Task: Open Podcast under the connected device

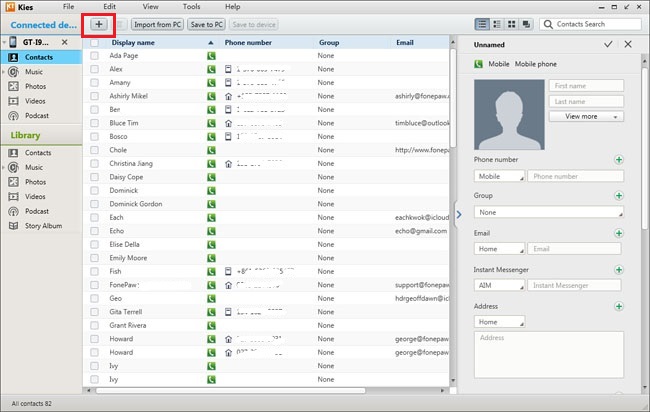Action: tap(36, 115)
